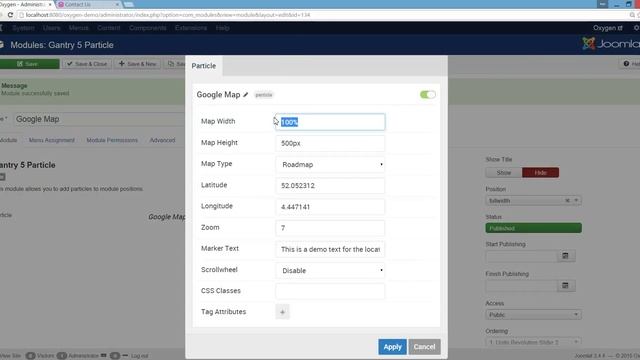The image size is (640, 360).
Task: Open the Position fullwidth dropdown
Action: click(533, 201)
